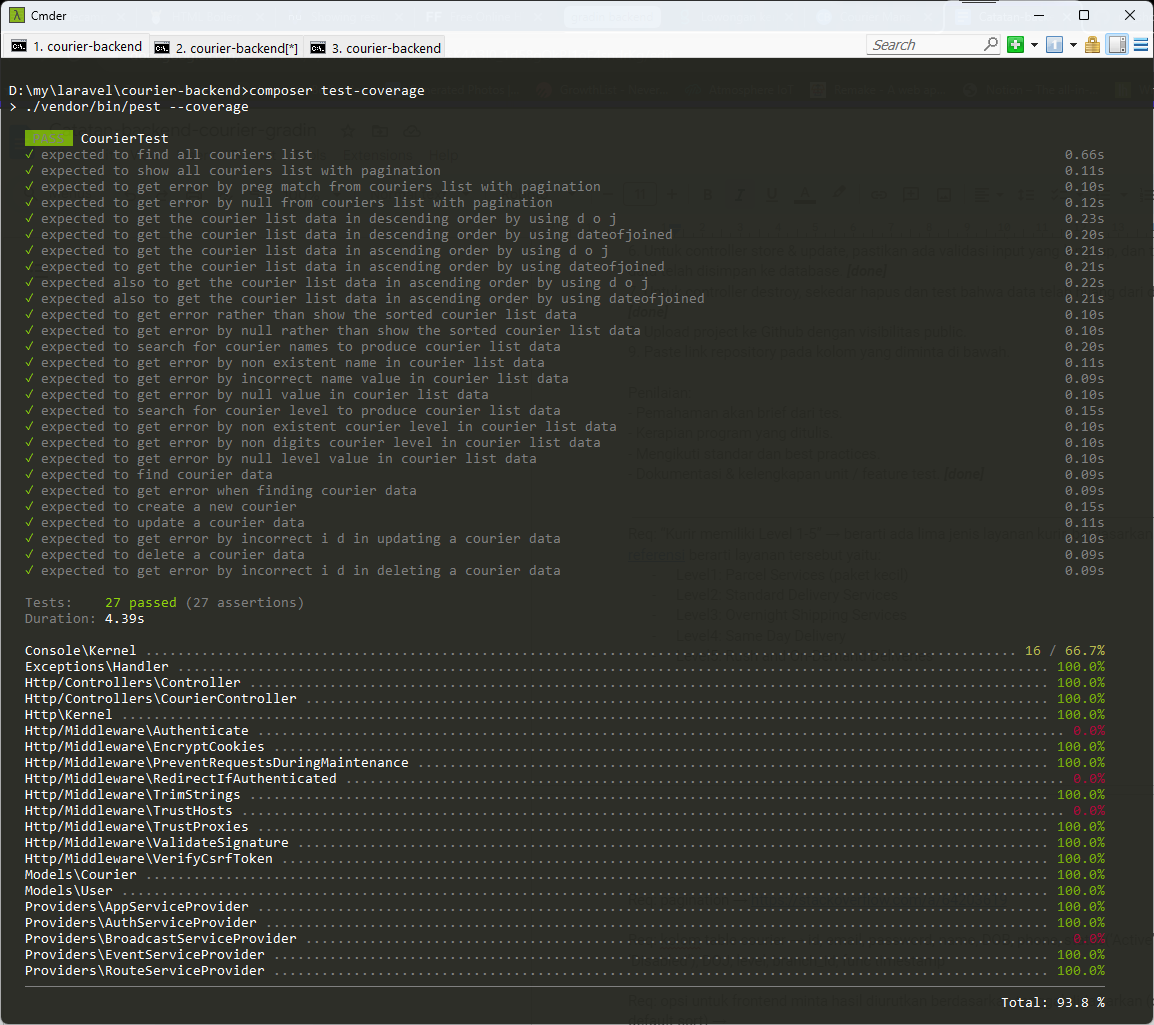
Task: Click the composer test-coverage command line
Action: pos(336,91)
